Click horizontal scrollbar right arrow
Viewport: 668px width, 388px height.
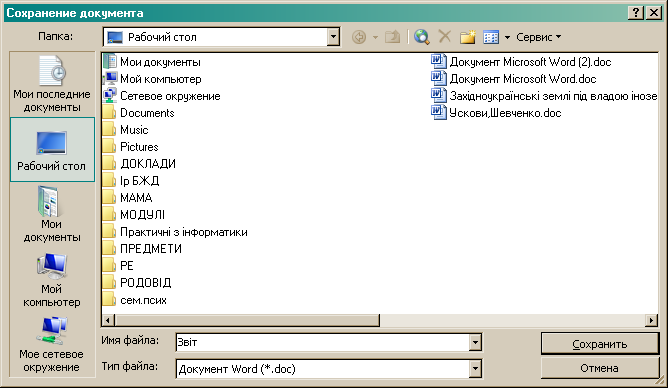pyautogui.click(x=651, y=320)
